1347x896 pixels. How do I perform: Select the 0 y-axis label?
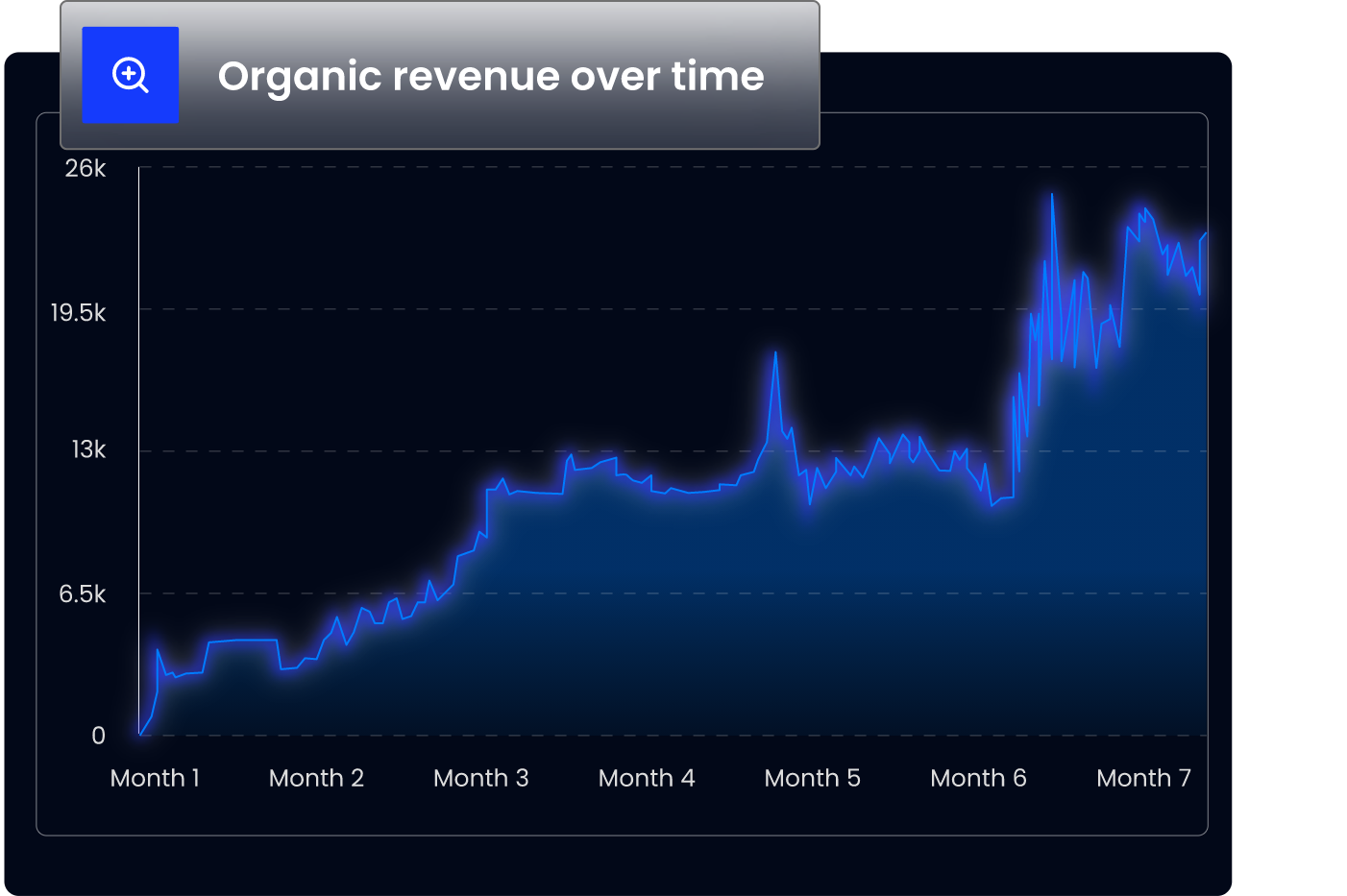pos(98,736)
